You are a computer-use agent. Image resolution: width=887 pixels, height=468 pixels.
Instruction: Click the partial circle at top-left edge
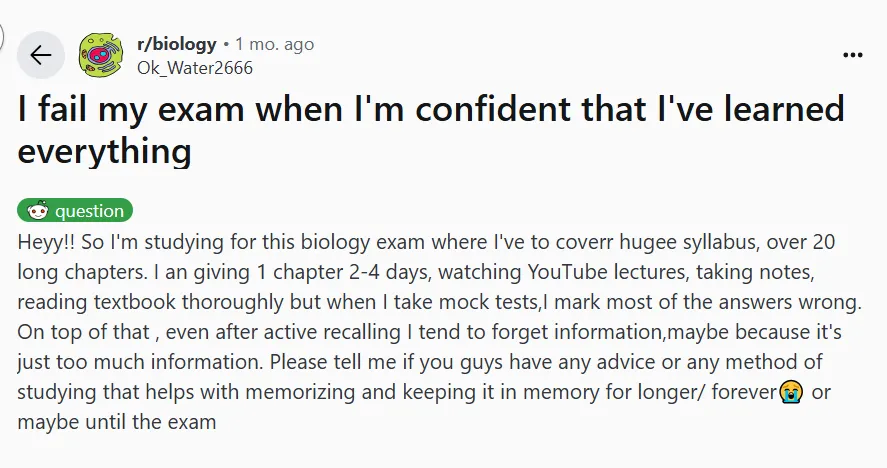(x=2, y=36)
